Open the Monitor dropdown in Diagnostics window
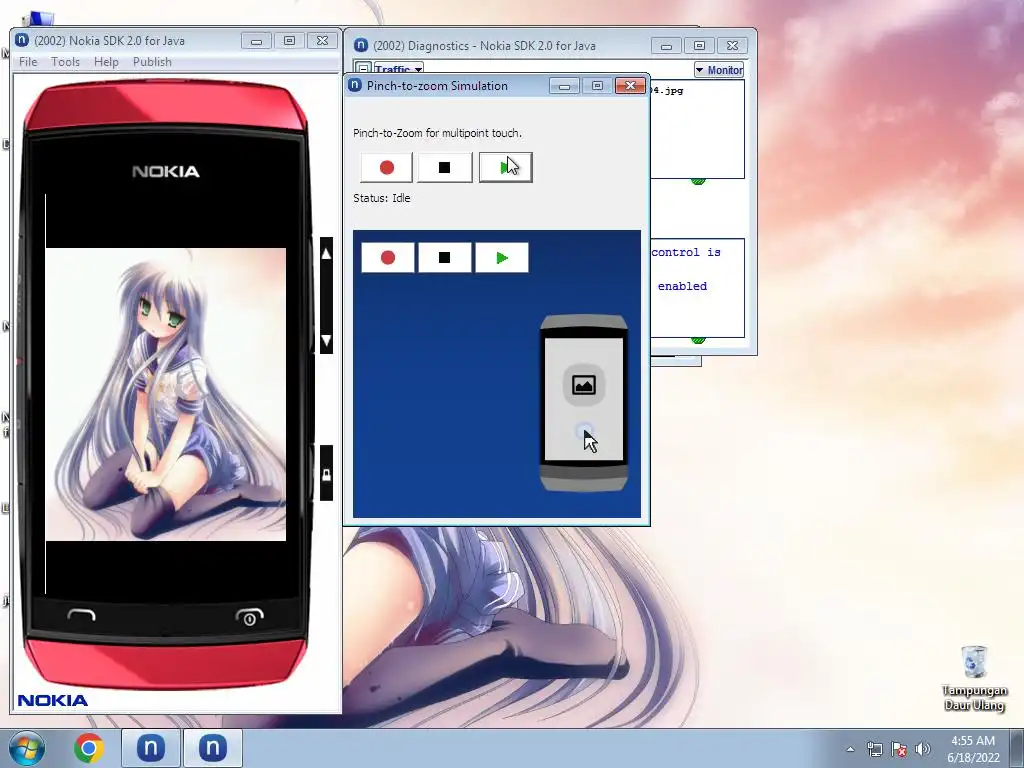The width and height of the screenshot is (1024, 768). coord(719,70)
